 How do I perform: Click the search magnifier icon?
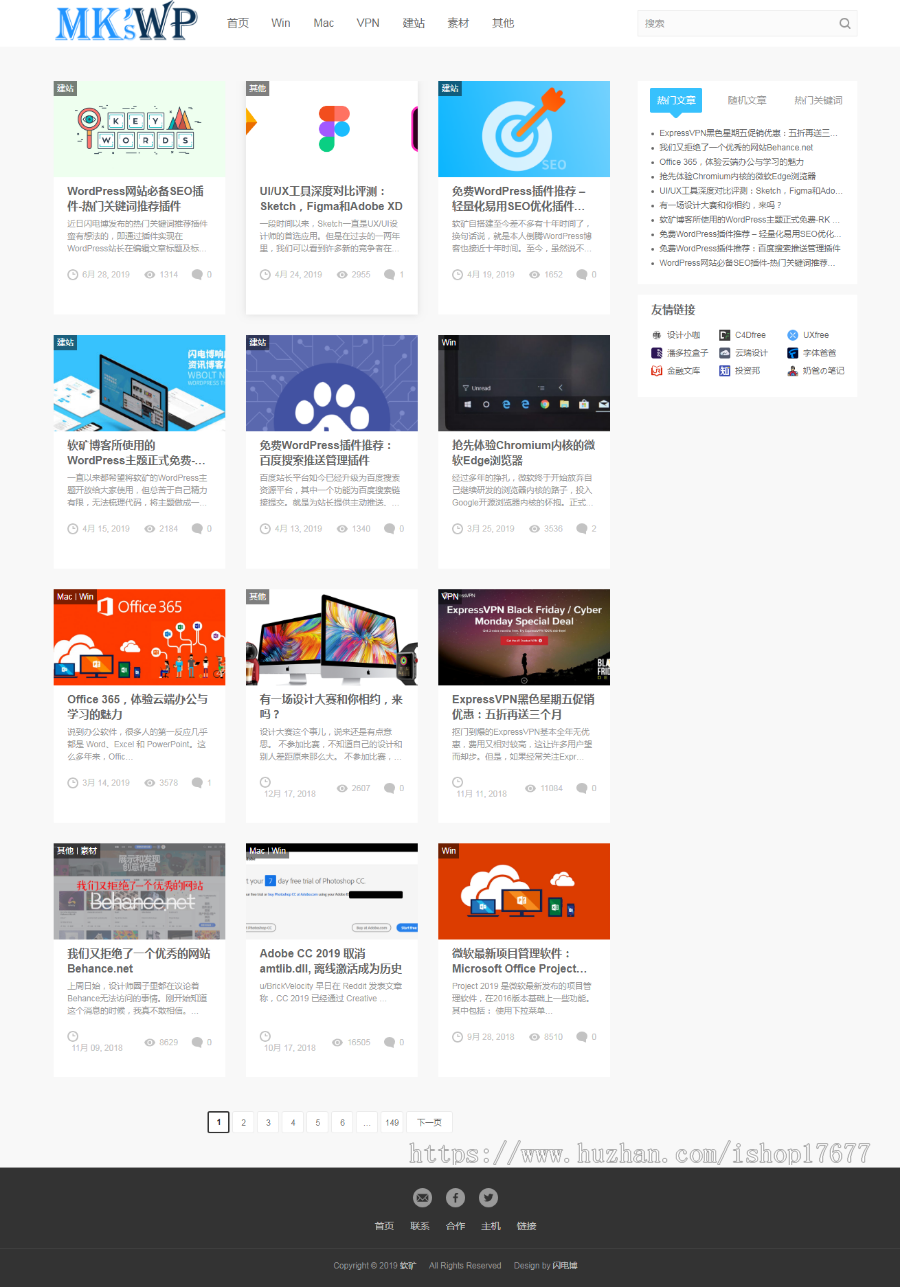pyautogui.click(x=845, y=23)
